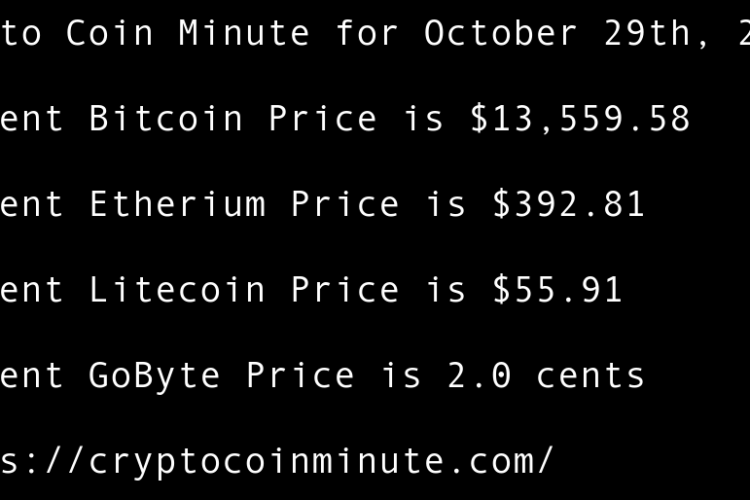Click Price in the Litecoin line
Viewport: 750px width, 500px height.
click(345, 291)
